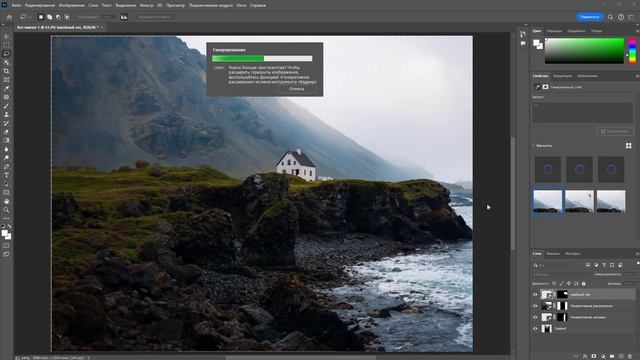Select the Lasso tool in toolbar

[6, 54]
